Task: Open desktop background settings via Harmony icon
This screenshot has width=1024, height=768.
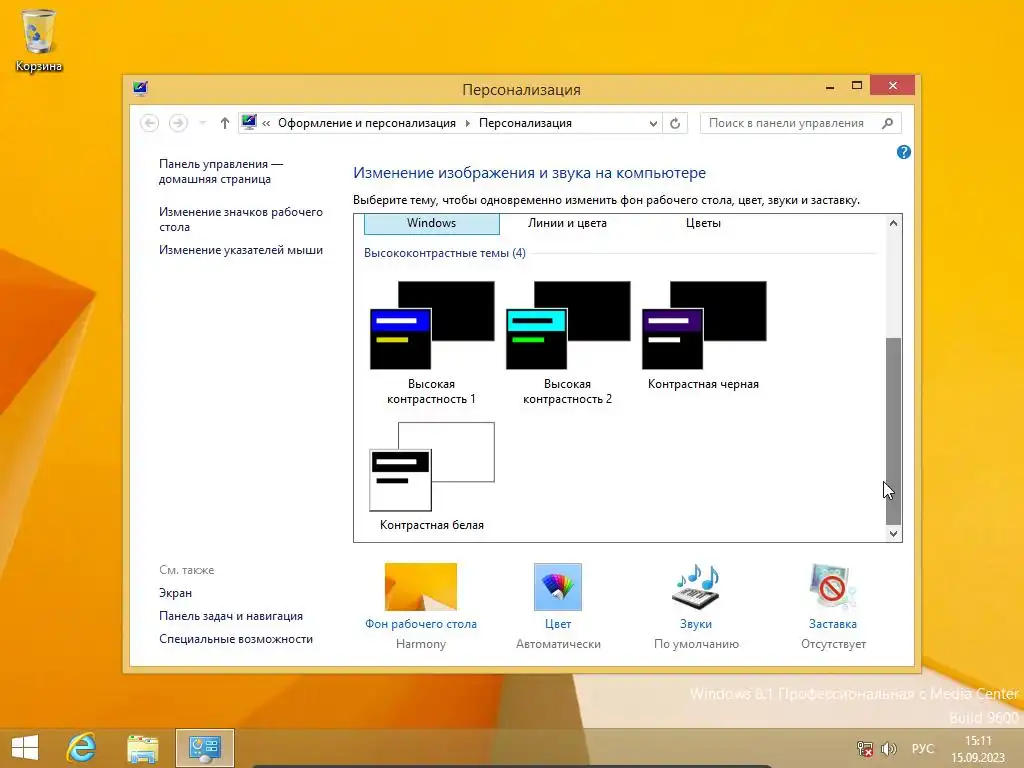Action: [x=421, y=586]
